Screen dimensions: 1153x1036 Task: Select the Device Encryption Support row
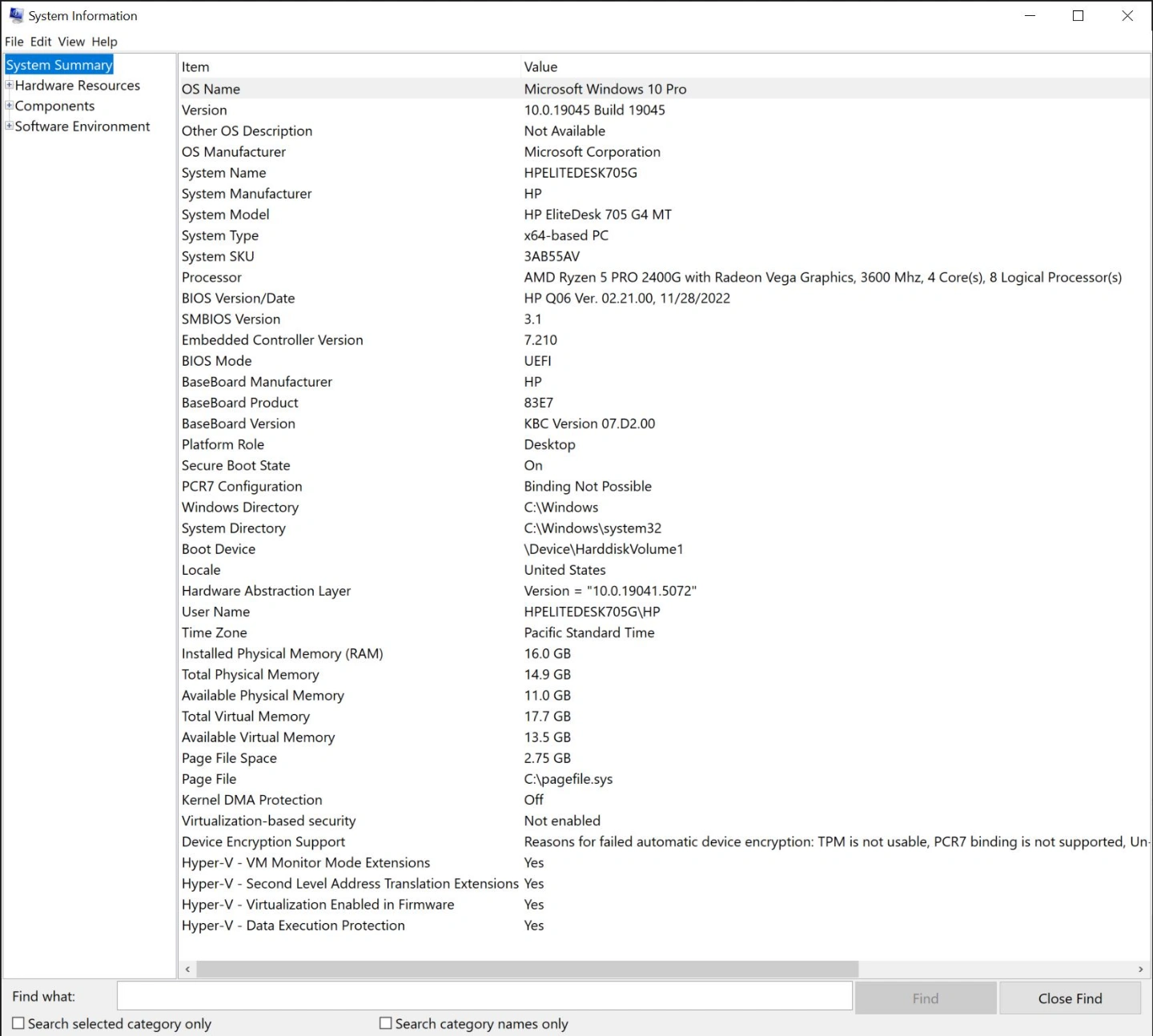(665, 841)
